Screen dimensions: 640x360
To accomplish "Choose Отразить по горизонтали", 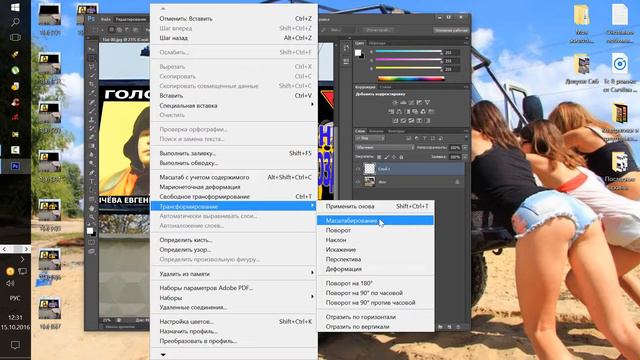I will 375,317.
